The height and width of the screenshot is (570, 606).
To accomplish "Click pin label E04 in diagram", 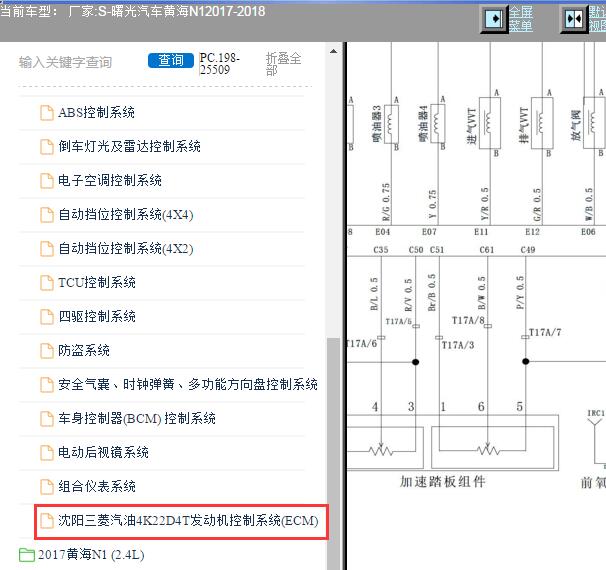I will pyautogui.click(x=382, y=231).
